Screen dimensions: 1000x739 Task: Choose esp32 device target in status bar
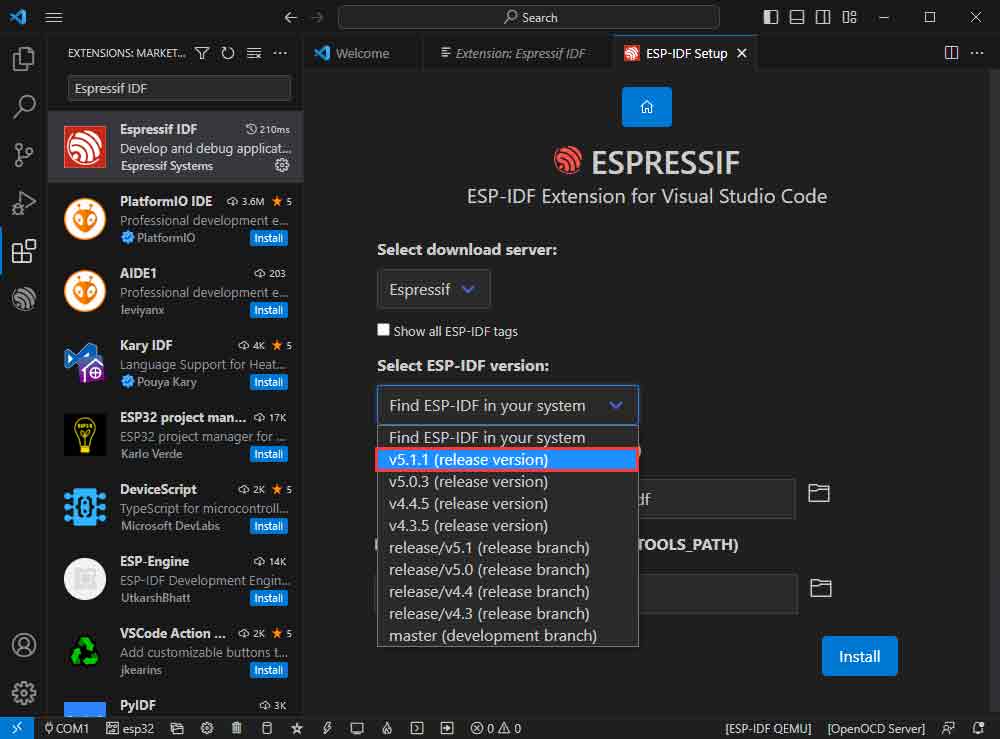(x=129, y=728)
